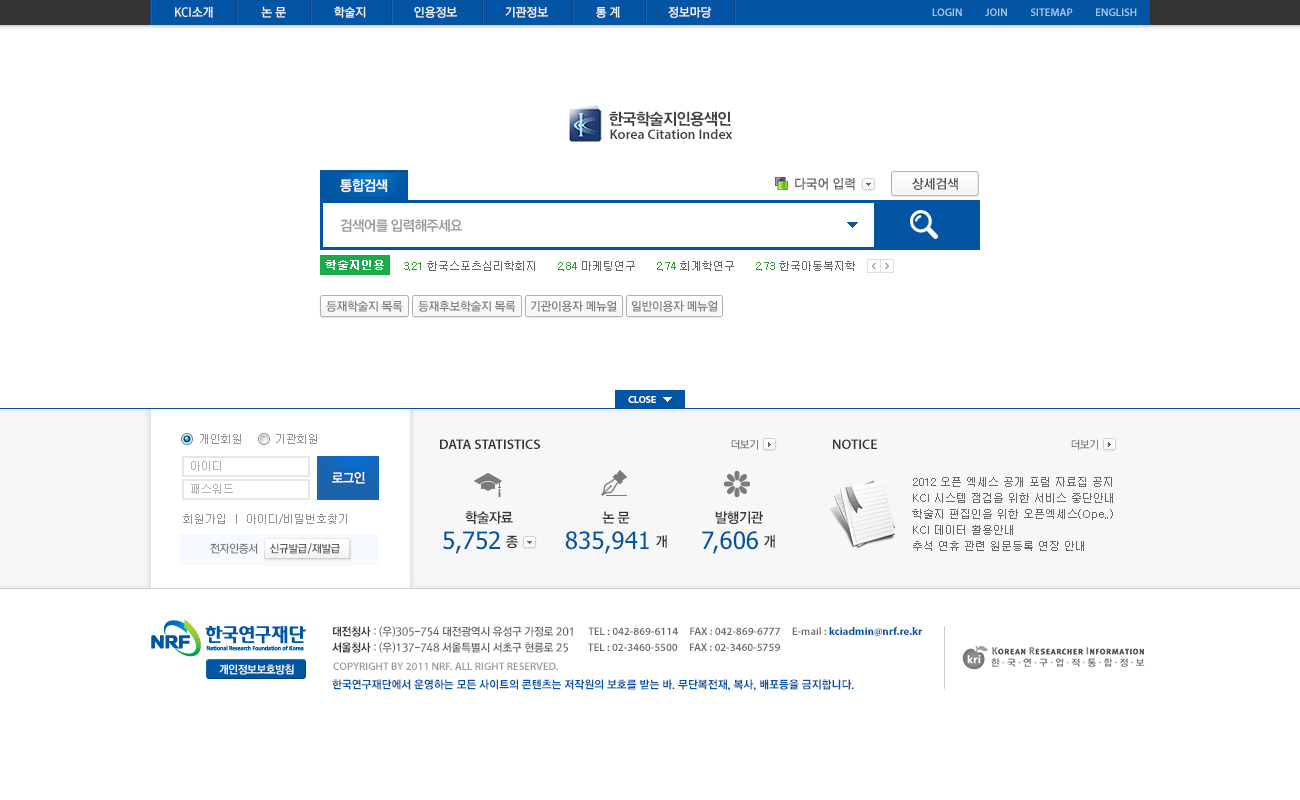Click the notice papers icon
This screenshot has width=1300, height=800.
(862, 512)
